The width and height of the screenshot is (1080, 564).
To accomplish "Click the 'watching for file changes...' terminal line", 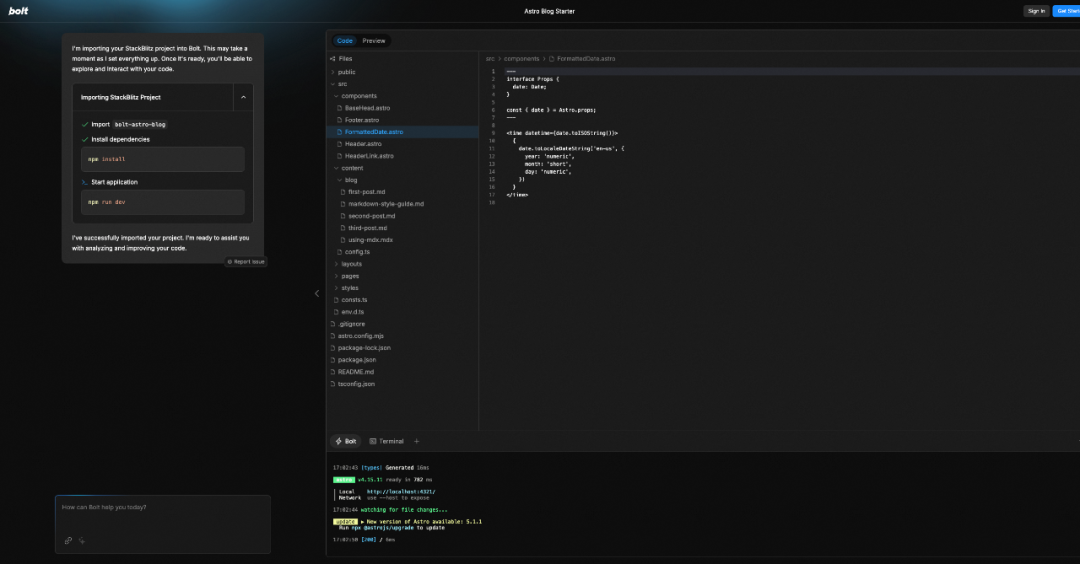I will tap(404, 510).
